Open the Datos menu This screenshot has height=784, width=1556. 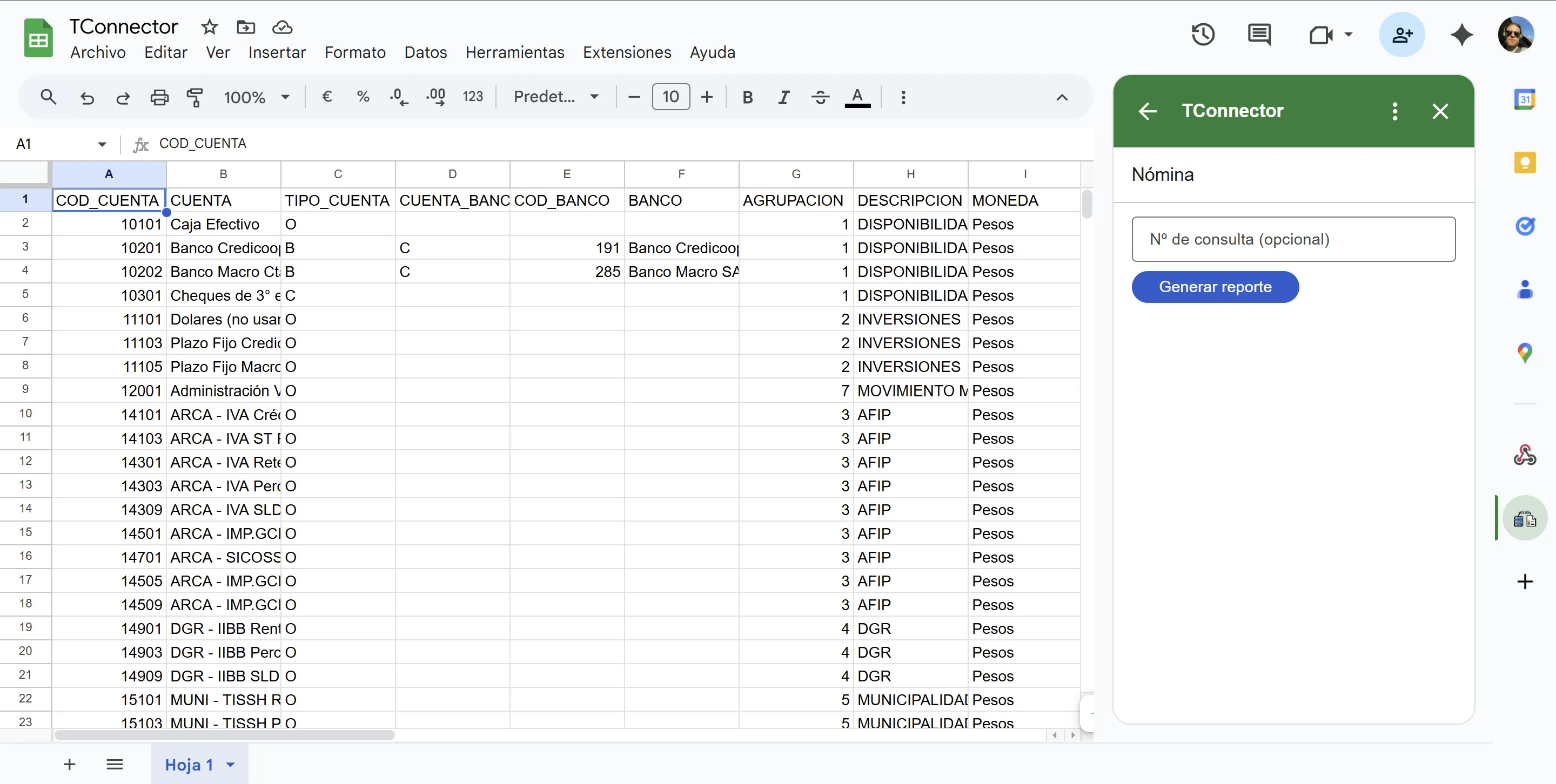tap(425, 52)
